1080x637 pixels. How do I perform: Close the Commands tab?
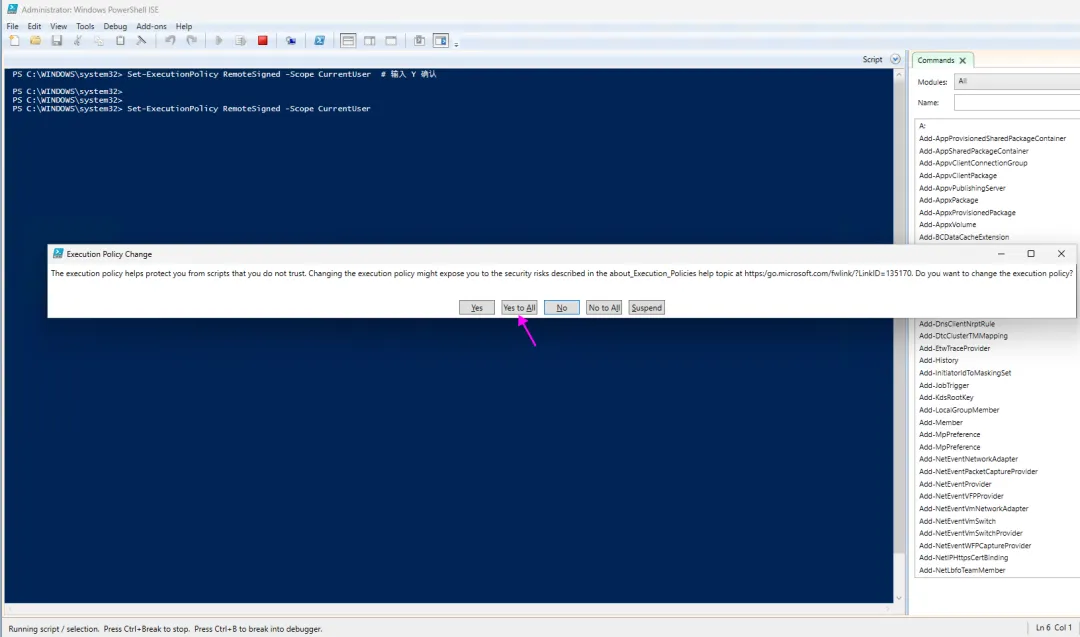pyautogui.click(x=963, y=61)
